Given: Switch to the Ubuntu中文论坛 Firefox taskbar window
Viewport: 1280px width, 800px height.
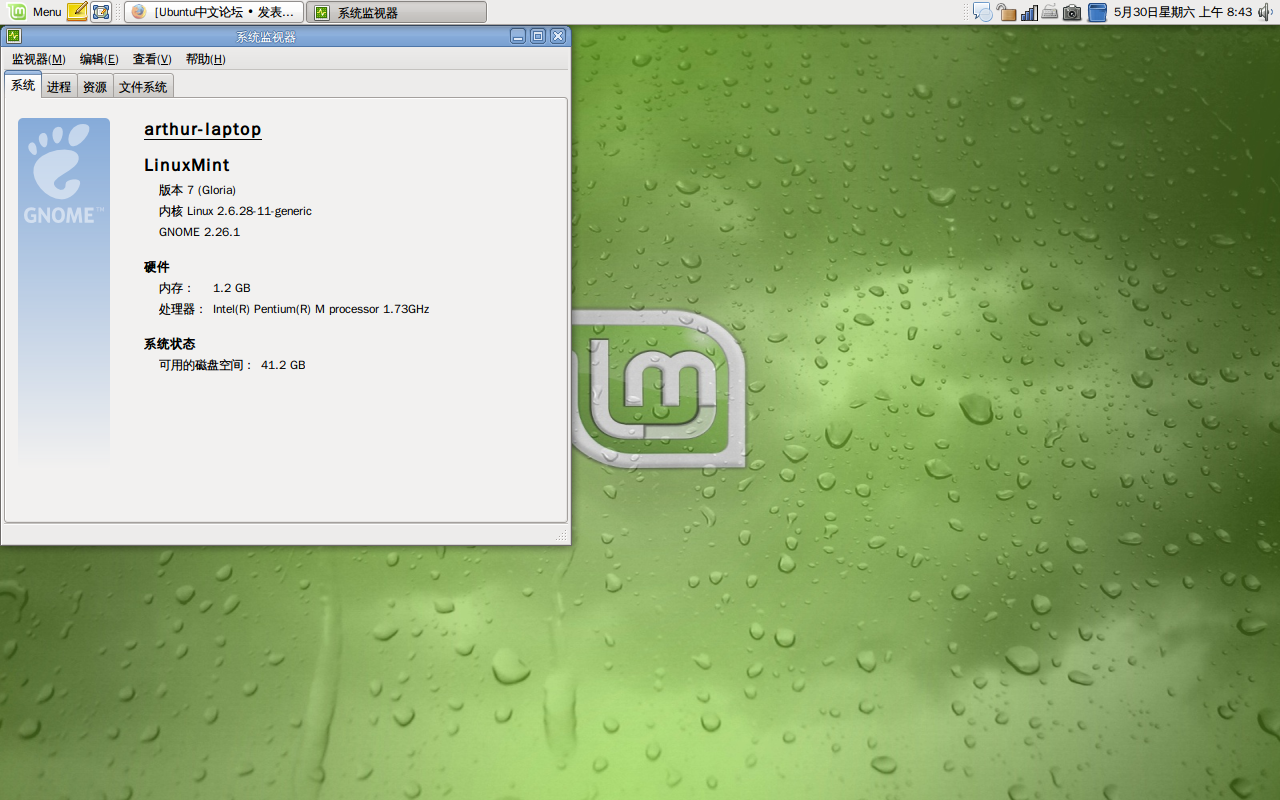Looking at the screenshot, I should (214, 12).
